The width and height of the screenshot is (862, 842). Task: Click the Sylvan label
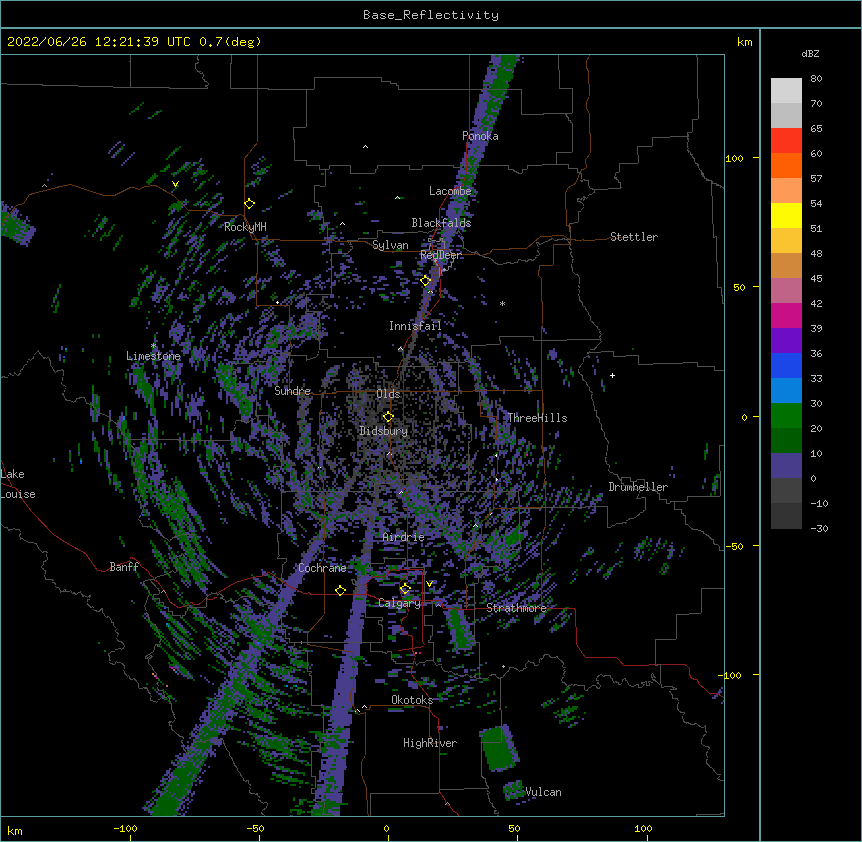pos(390,245)
